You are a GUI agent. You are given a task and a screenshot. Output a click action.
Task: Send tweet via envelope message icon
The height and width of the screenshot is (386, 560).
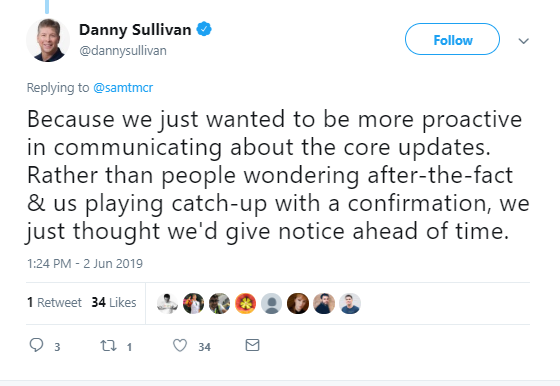point(252,345)
